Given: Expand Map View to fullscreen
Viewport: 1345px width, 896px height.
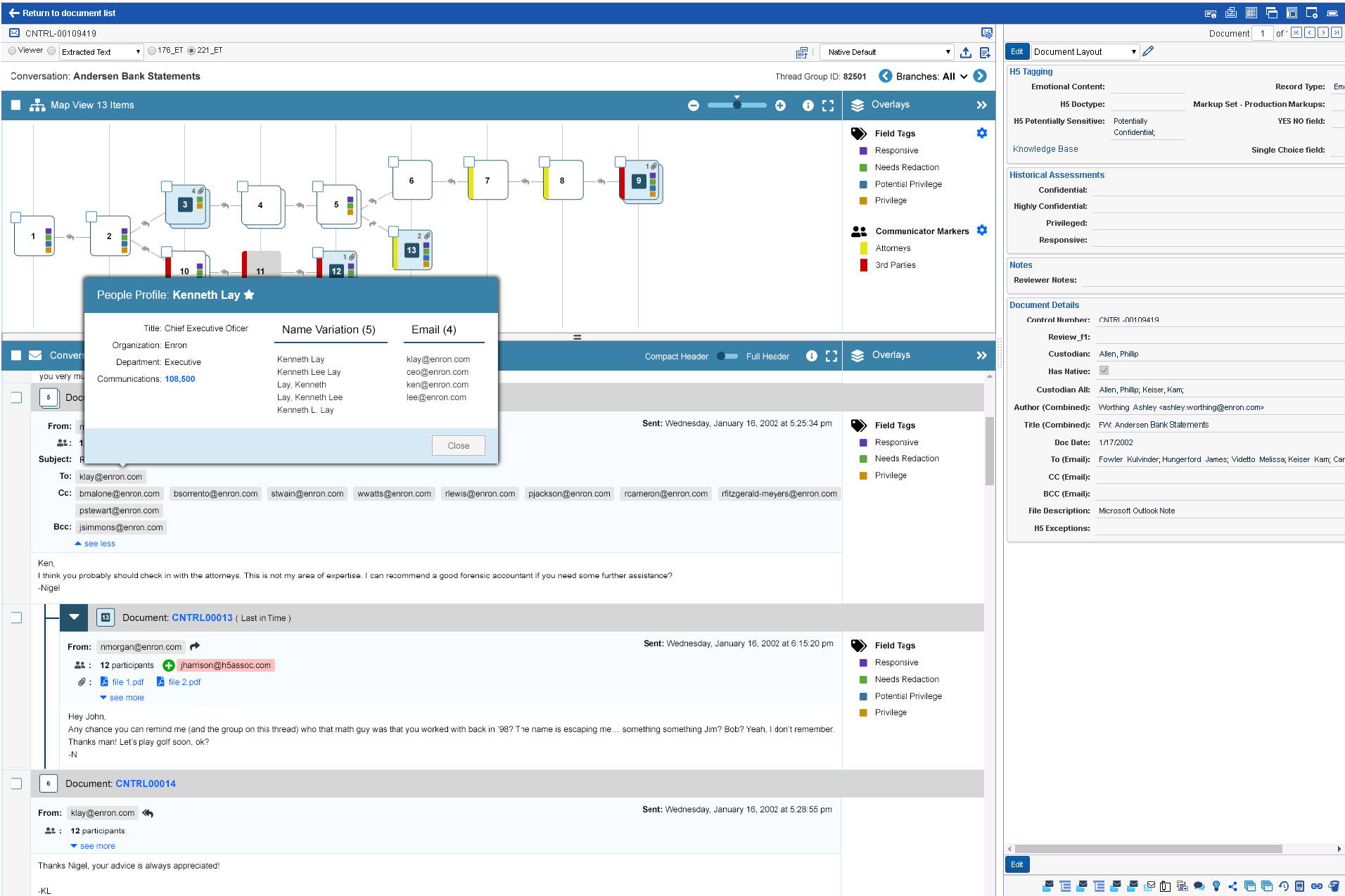Looking at the screenshot, I should [828, 105].
